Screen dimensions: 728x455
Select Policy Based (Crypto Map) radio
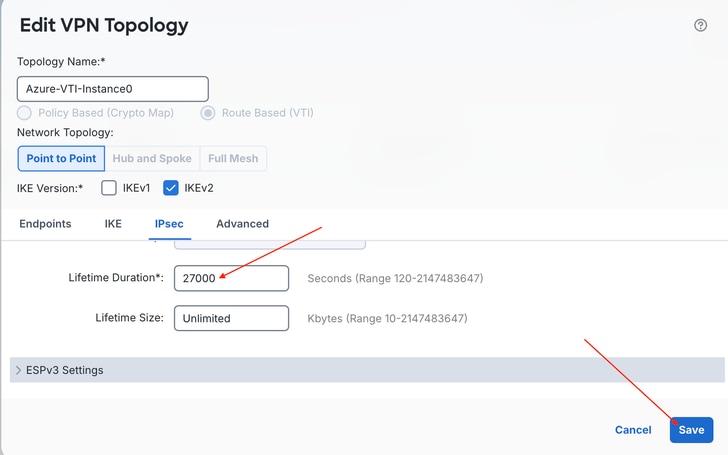24,113
